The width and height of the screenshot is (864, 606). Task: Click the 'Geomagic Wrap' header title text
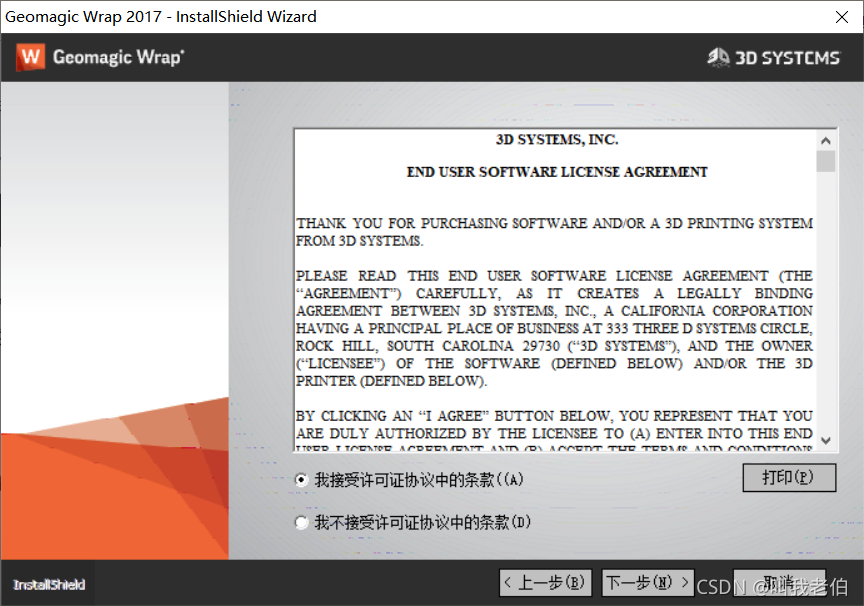click(118, 58)
